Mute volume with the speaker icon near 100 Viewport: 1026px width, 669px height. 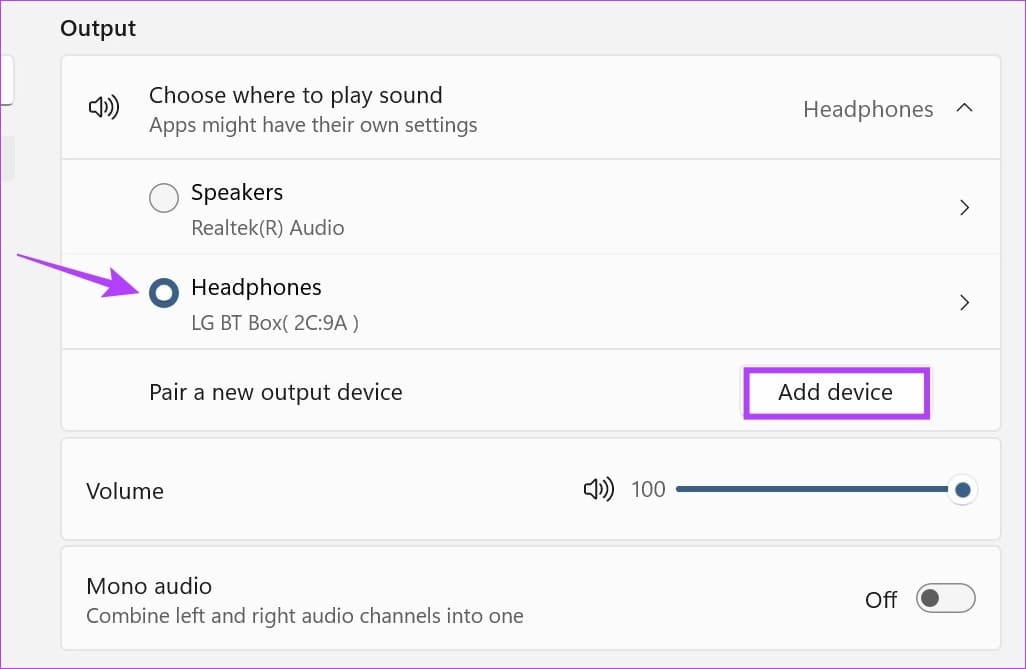tap(598, 490)
